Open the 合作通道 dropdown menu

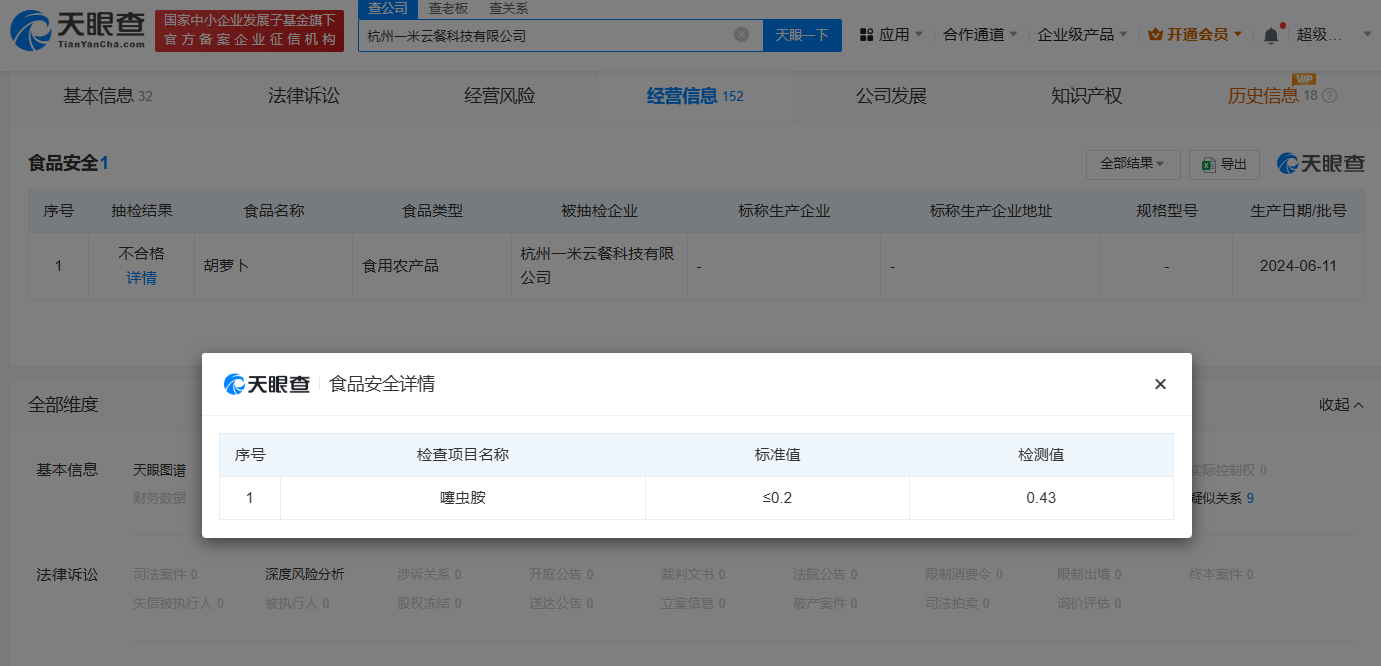[980, 35]
